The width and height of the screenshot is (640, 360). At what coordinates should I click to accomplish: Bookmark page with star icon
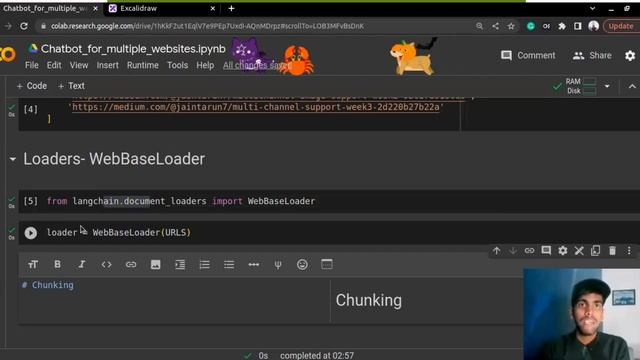click(511, 26)
